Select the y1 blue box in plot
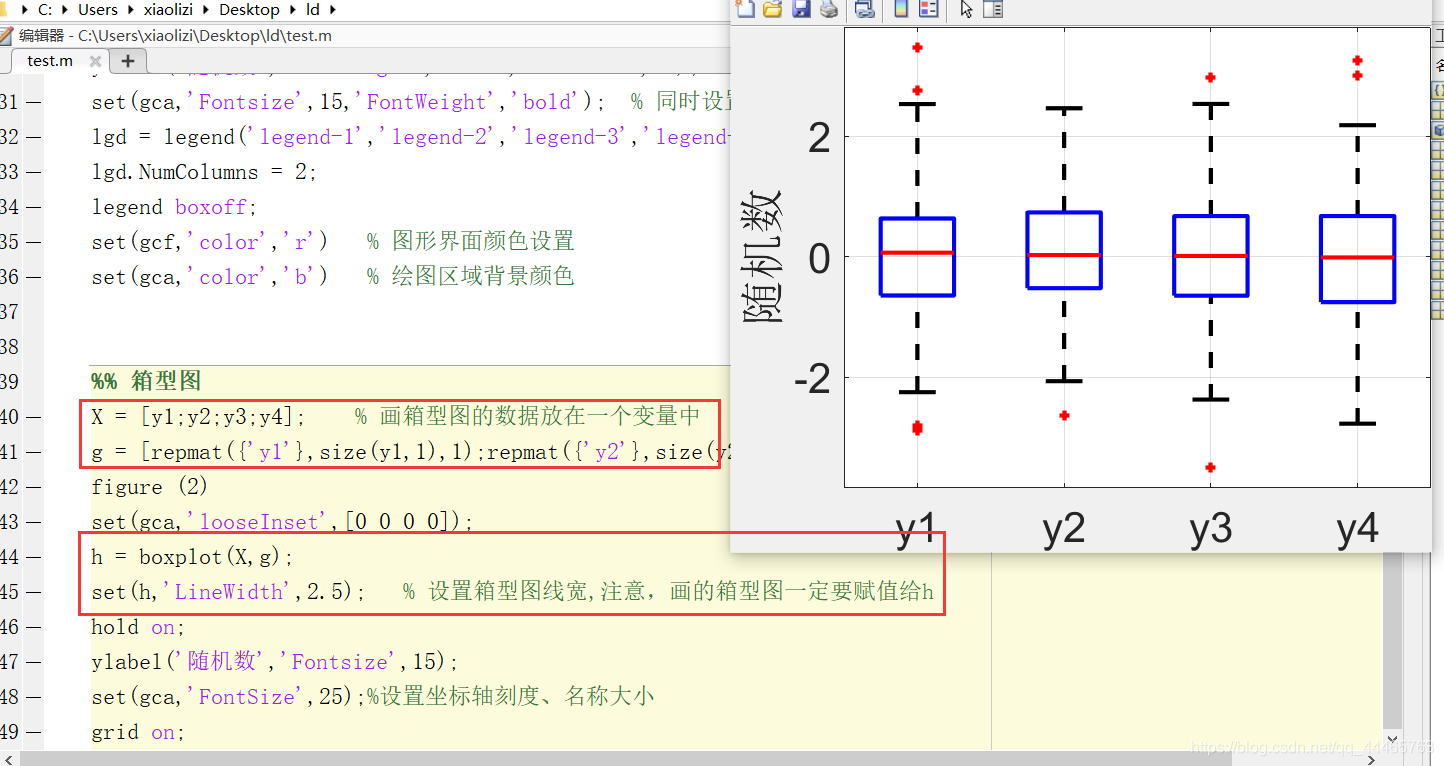This screenshot has width=1444, height=766. (x=917, y=257)
